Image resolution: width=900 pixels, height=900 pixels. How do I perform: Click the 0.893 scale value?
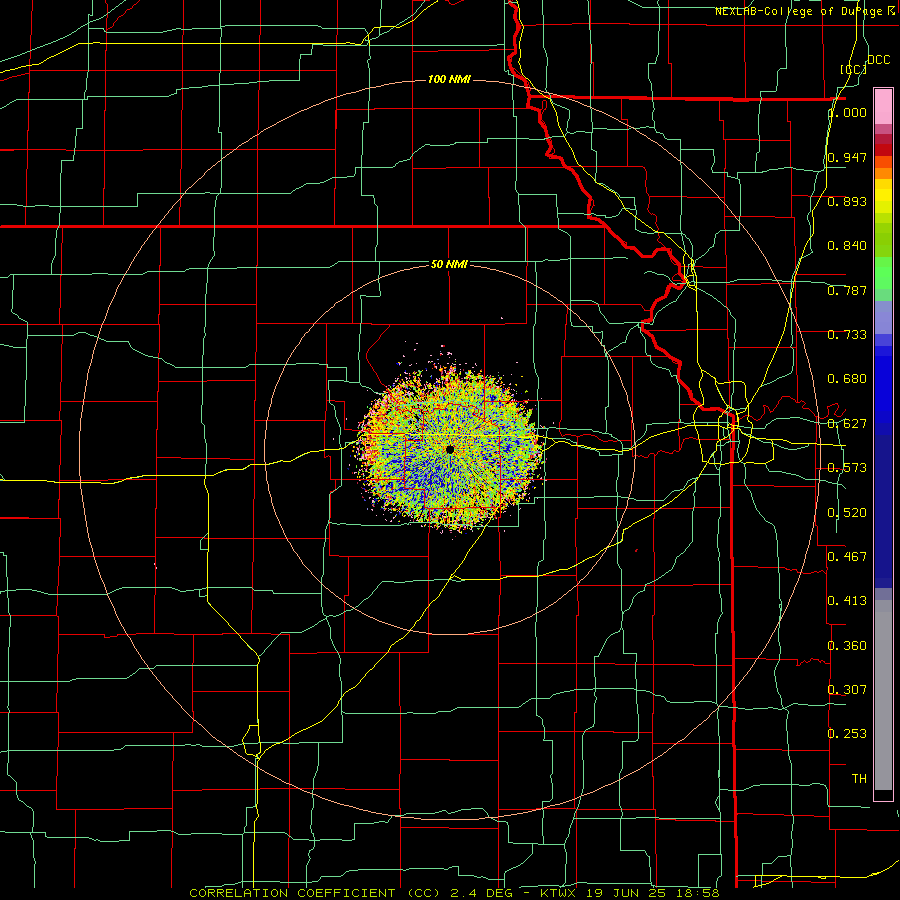[x=847, y=201]
